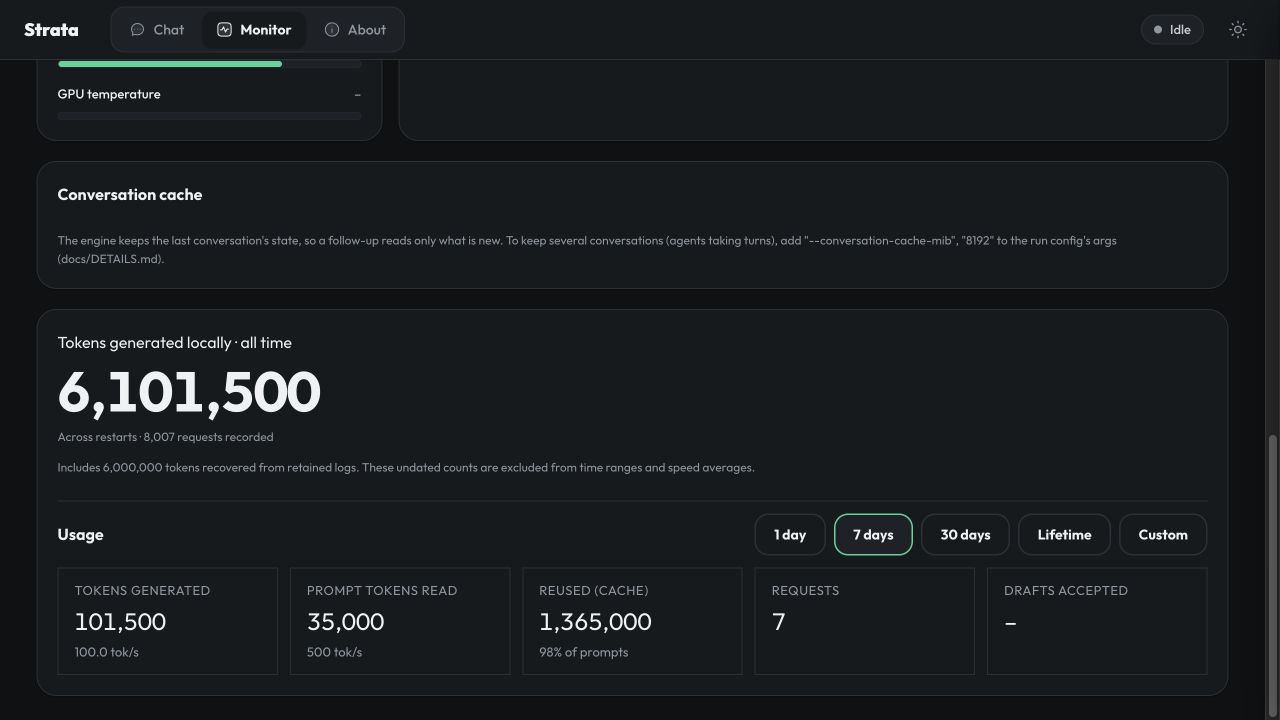Toggle light theme with sun icon

(1238, 30)
